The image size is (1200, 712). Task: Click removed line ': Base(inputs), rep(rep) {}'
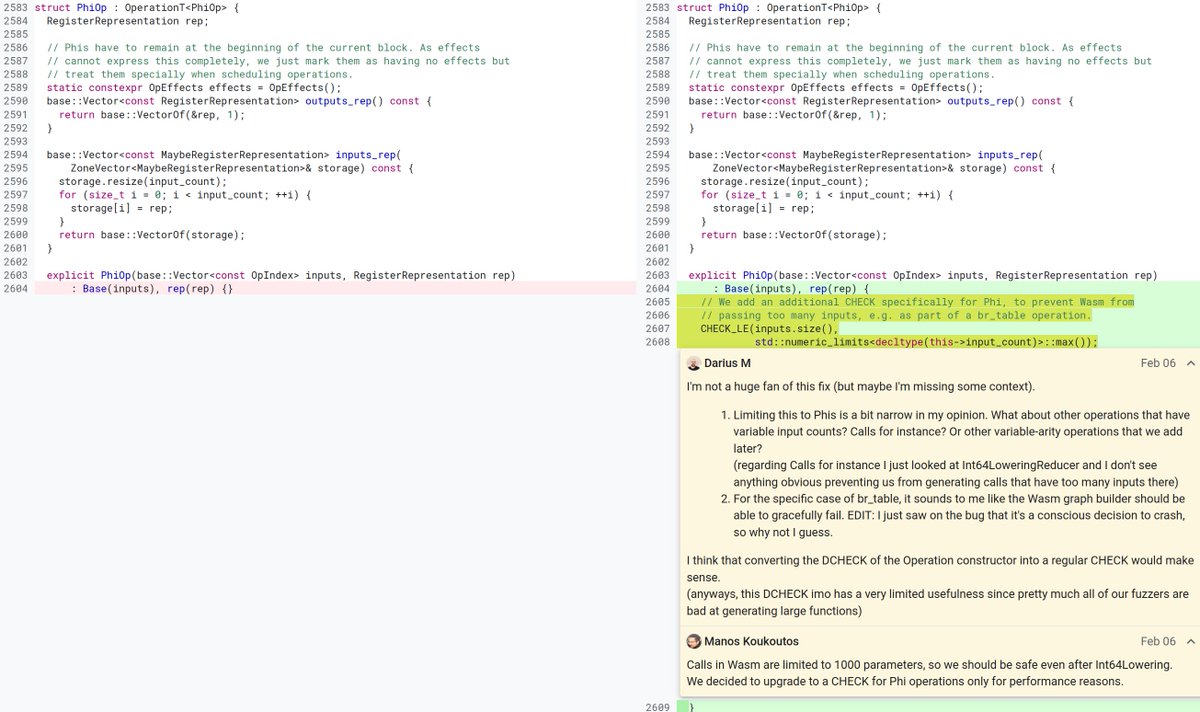tap(152, 288)
